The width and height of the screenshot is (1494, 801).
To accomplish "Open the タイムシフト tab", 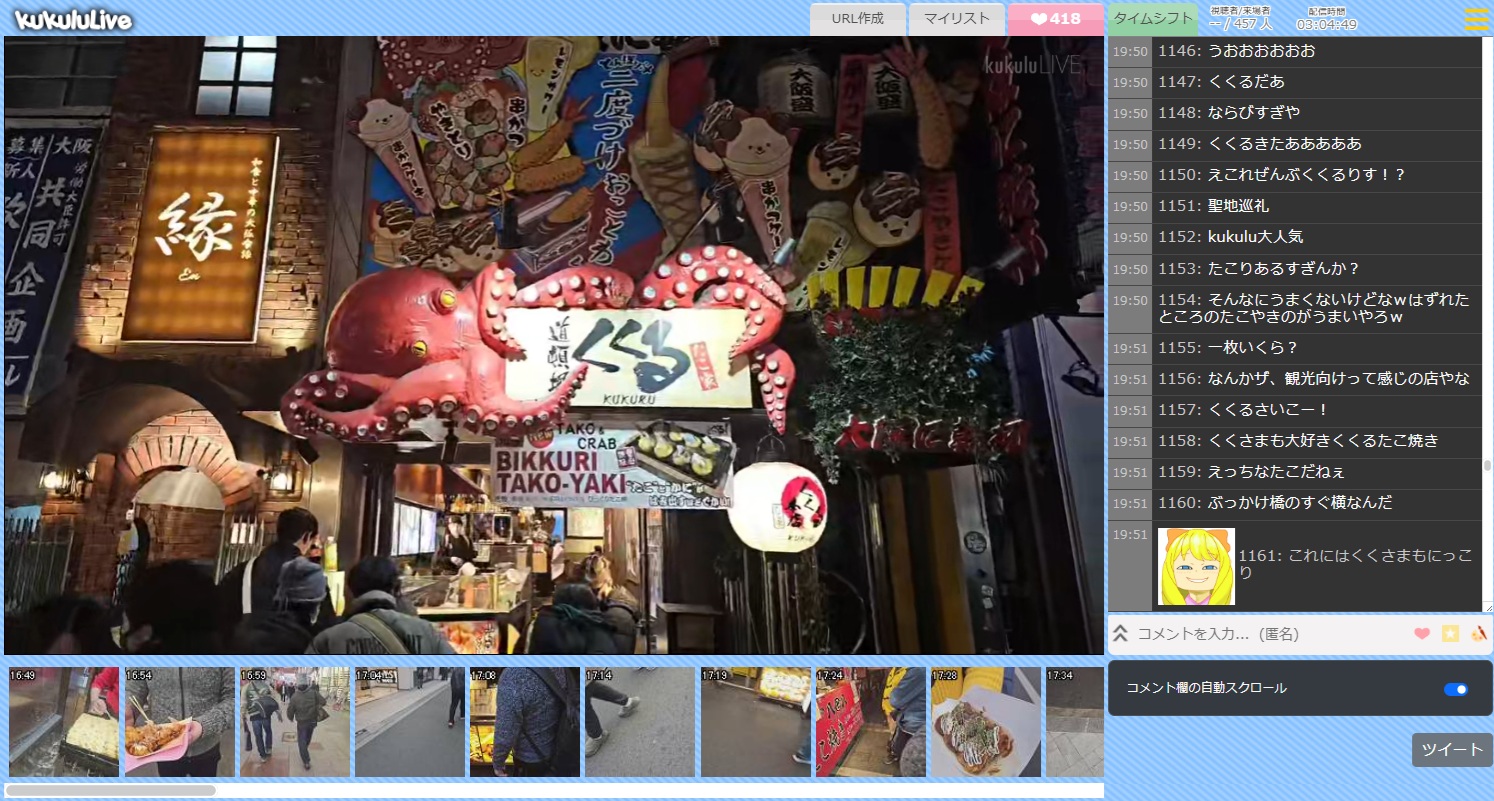I will coord(1152,19).
